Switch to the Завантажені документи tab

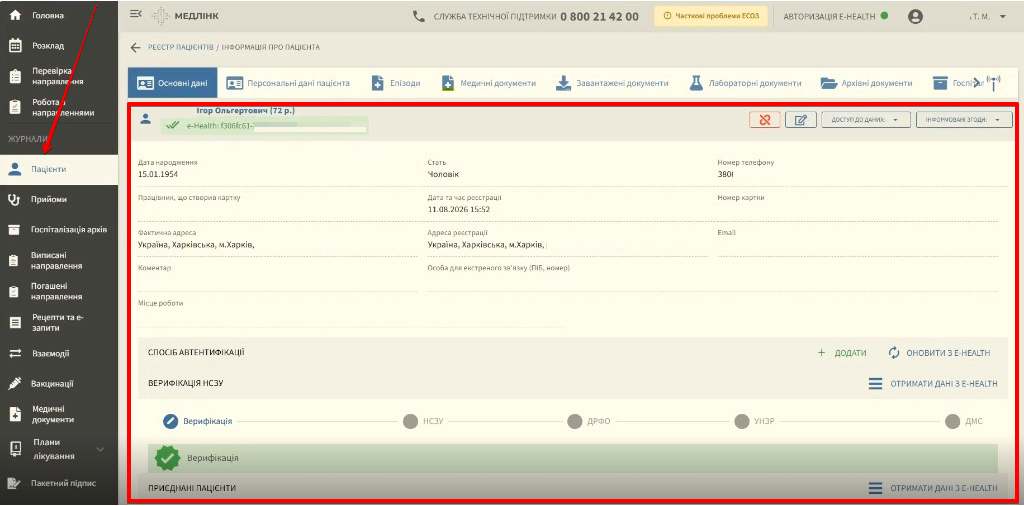[x=613, y=83]
